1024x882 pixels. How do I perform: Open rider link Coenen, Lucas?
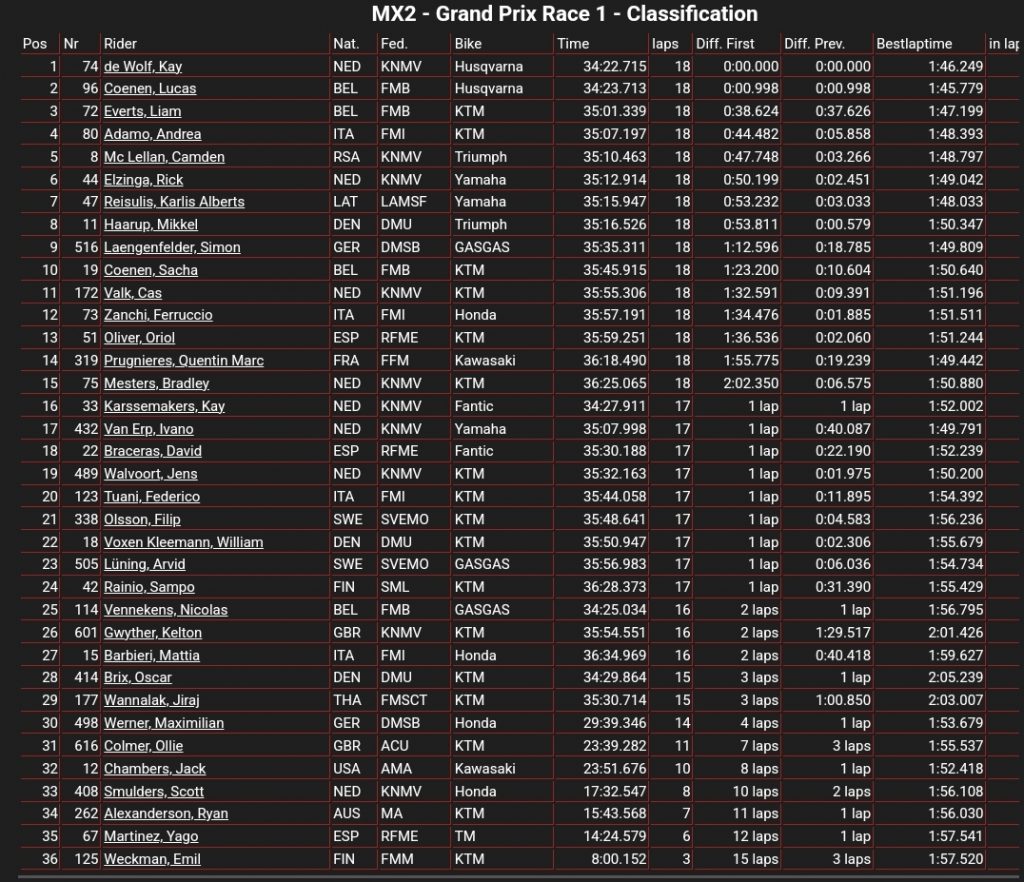coord(150,89)
